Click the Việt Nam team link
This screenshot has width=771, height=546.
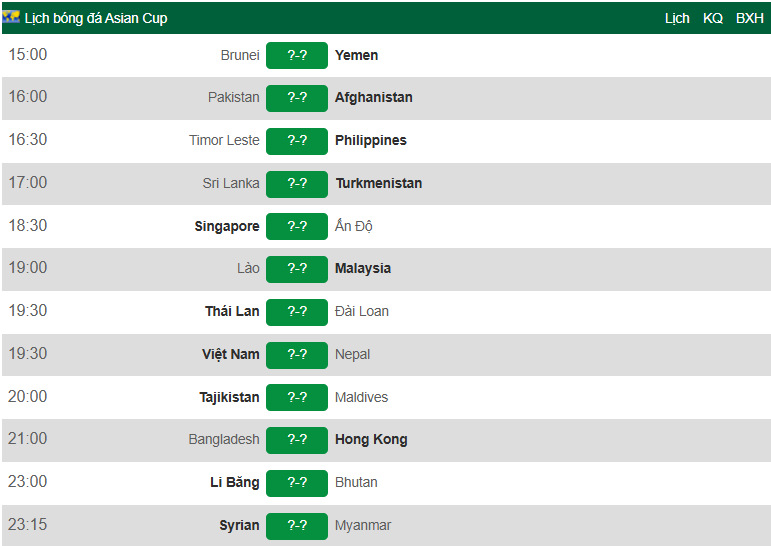231,355
